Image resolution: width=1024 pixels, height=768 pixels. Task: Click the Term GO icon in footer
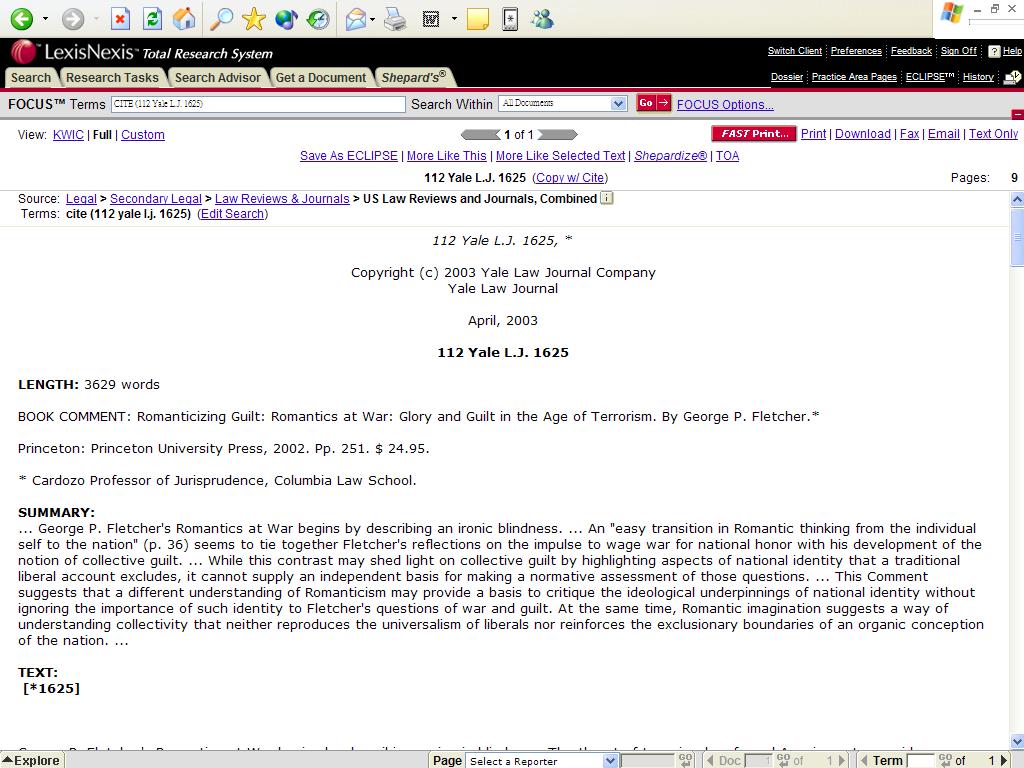tap(946, 760)
